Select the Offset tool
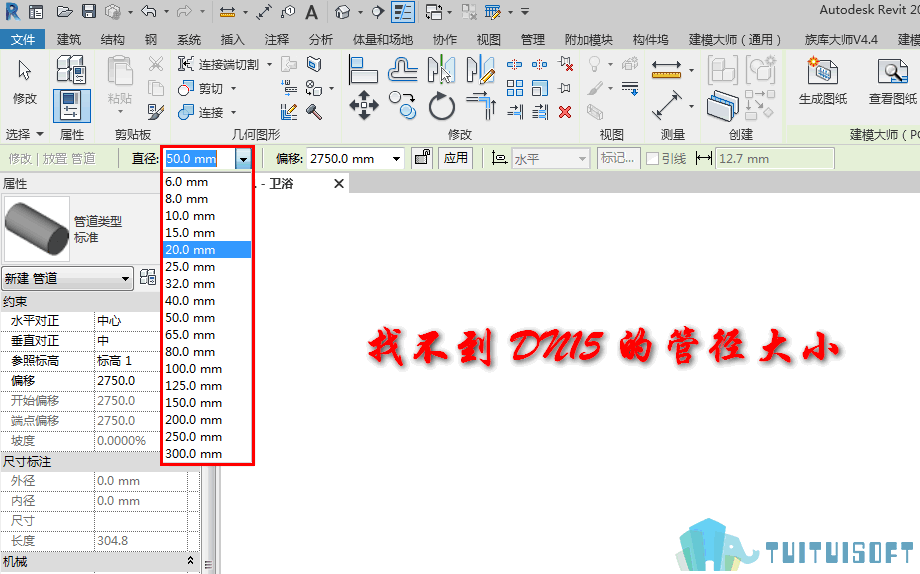The image size is (920, 574). tap(403, 70)
